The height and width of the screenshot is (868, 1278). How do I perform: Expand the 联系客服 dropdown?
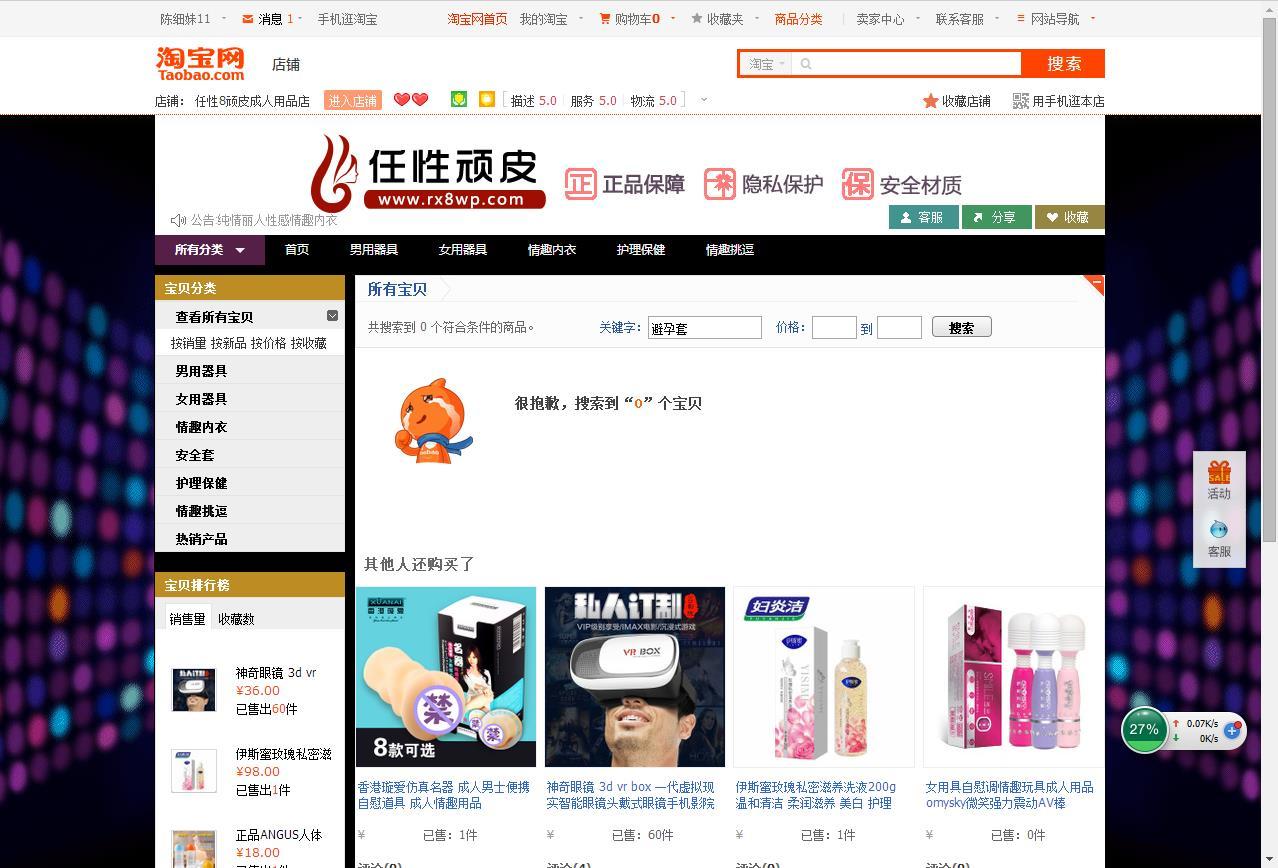(x=998, y=18)
